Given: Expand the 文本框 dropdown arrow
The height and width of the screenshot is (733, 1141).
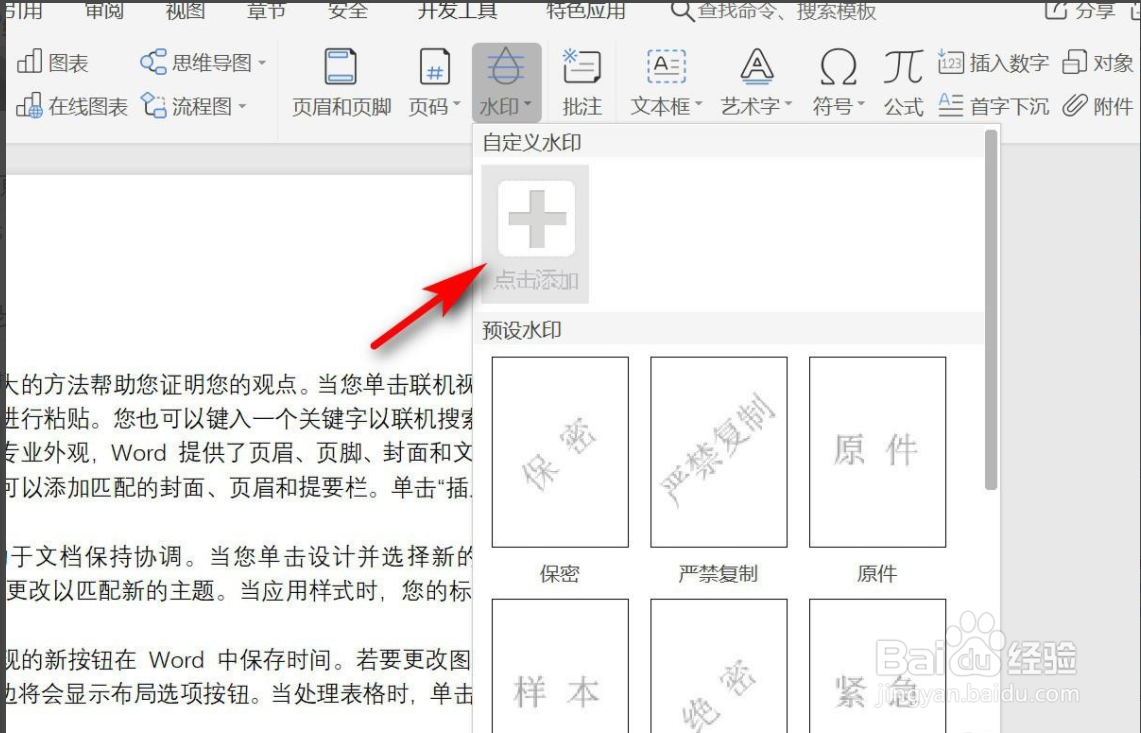Looking at the screenshot, I should [699, 104].
